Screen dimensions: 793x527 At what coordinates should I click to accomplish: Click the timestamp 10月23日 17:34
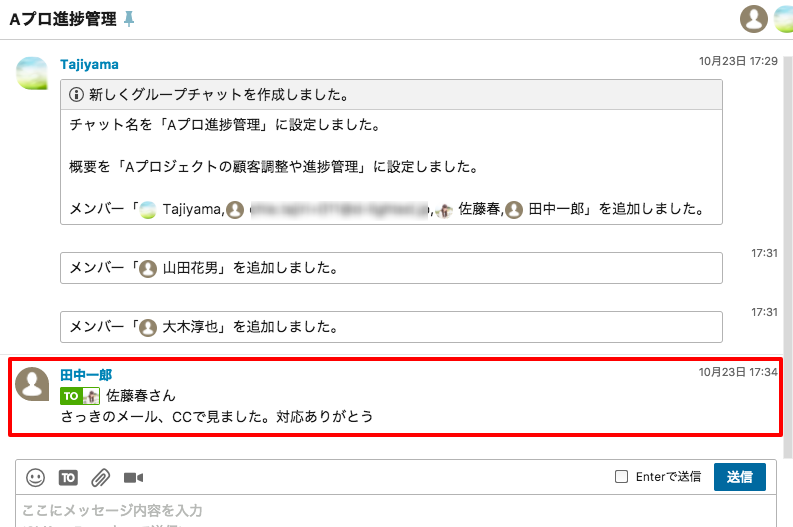738,372
